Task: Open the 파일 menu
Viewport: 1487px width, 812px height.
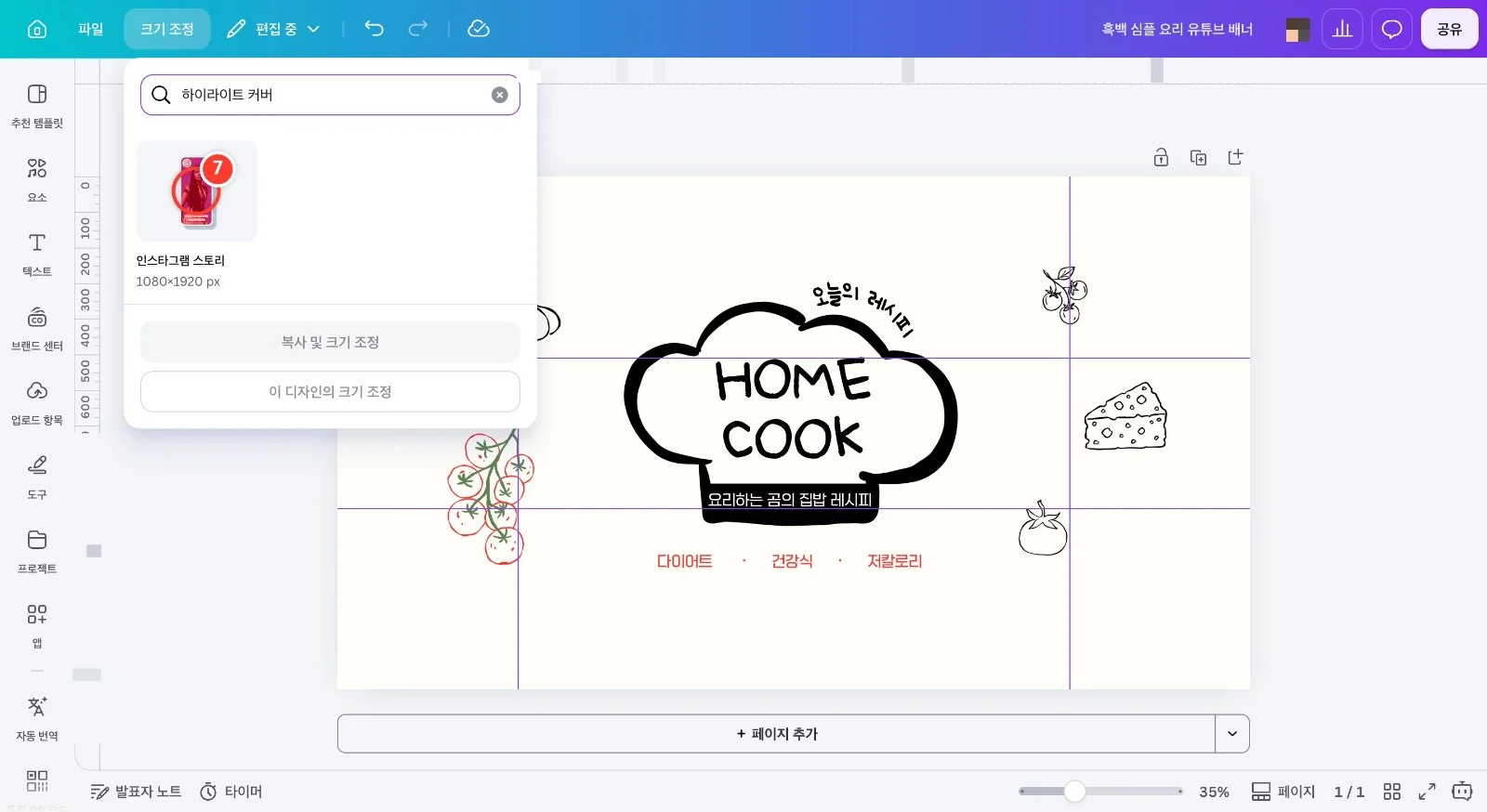Action: (x=91, y=29)
